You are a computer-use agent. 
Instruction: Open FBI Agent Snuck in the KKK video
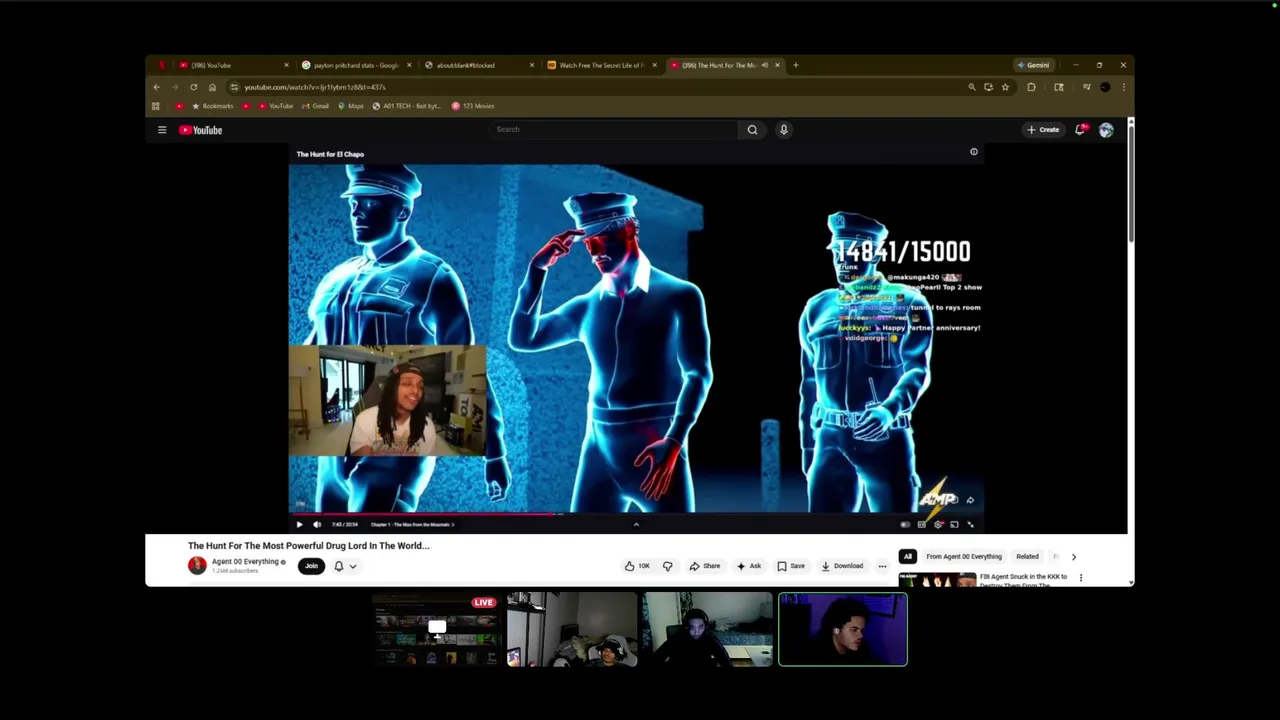1023,580
